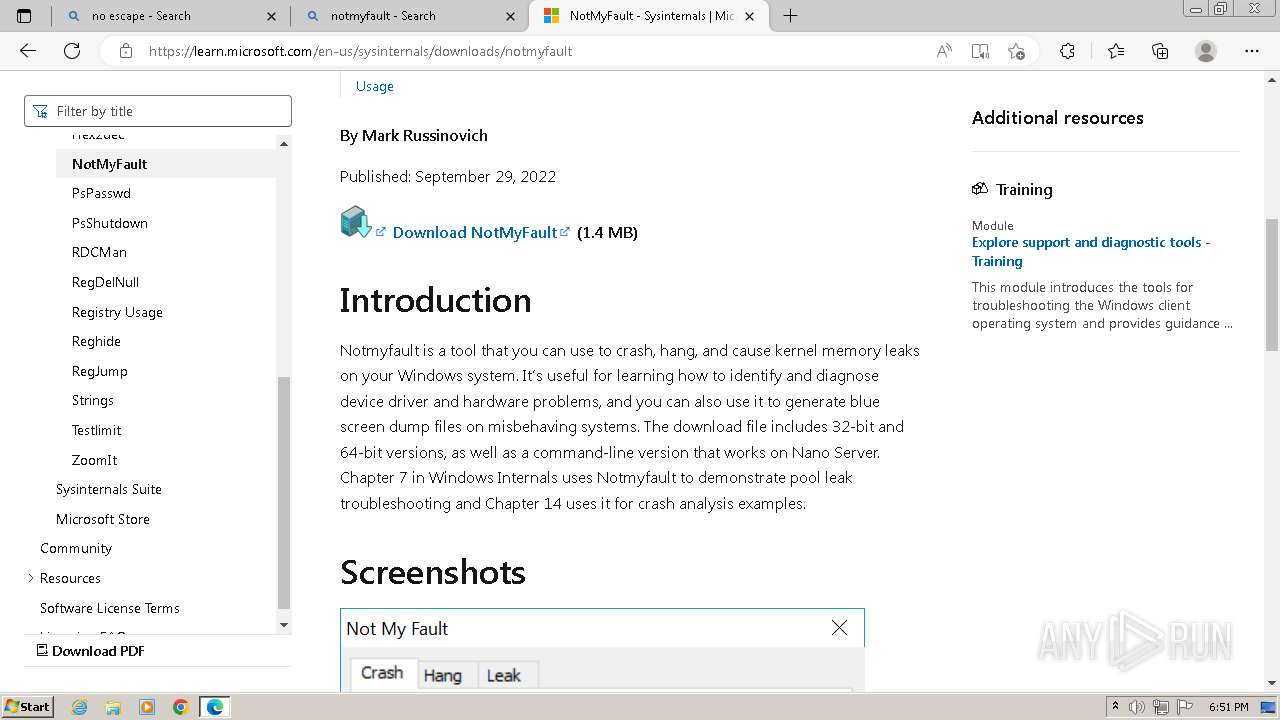Viewport: 1280px width, 720px height.
Task: View site information via the lock icon
Action: click(x=126, y=51)
